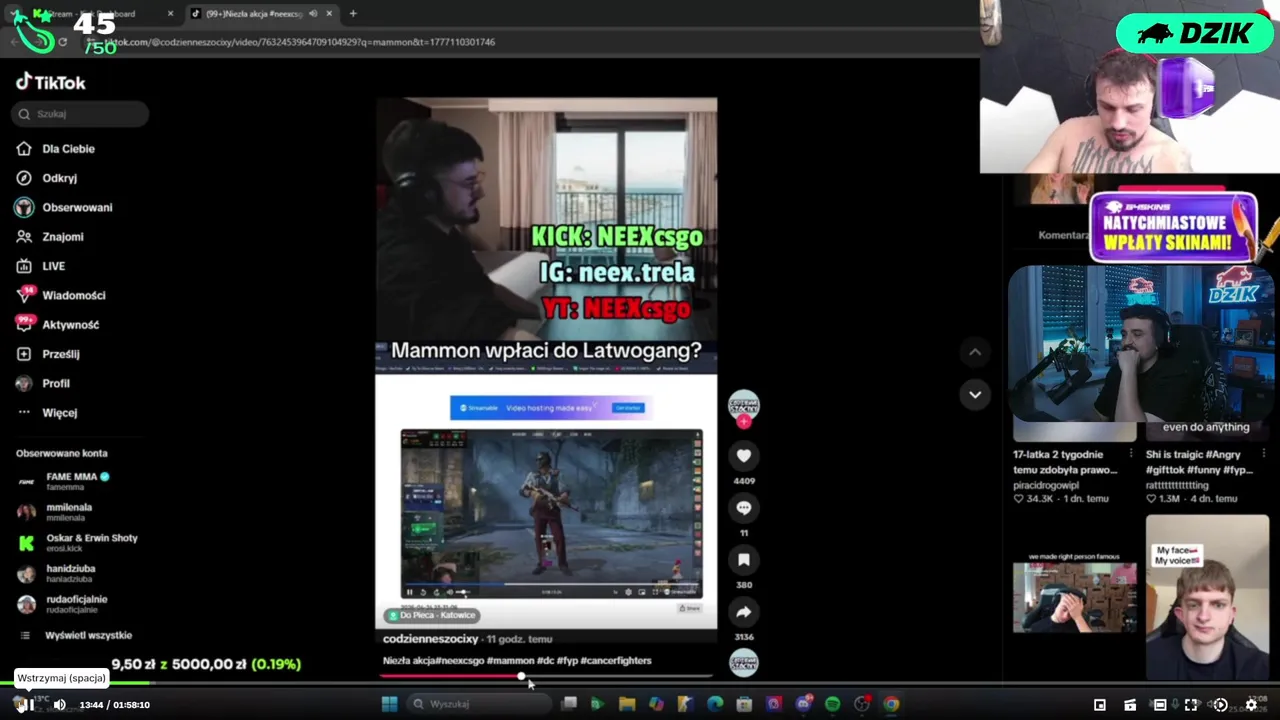Share the TikTok video via arrow icon

[x=743, y=612]
